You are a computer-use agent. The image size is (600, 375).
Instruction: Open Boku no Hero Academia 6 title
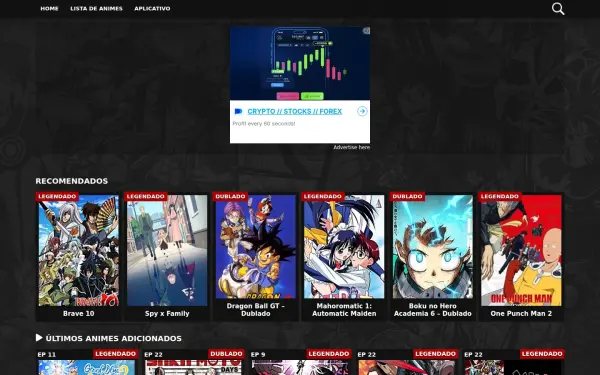pyautogui.click(x=432, y=310)
